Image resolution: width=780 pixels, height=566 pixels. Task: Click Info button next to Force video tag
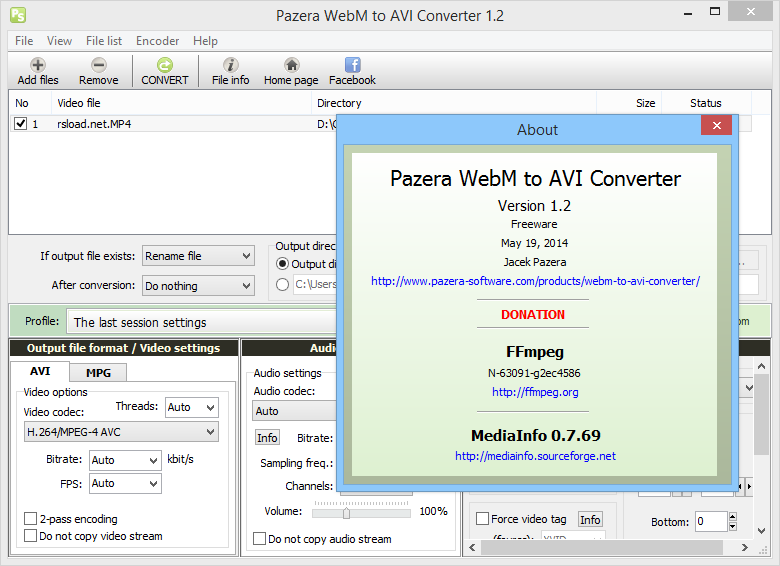(590, 520)
